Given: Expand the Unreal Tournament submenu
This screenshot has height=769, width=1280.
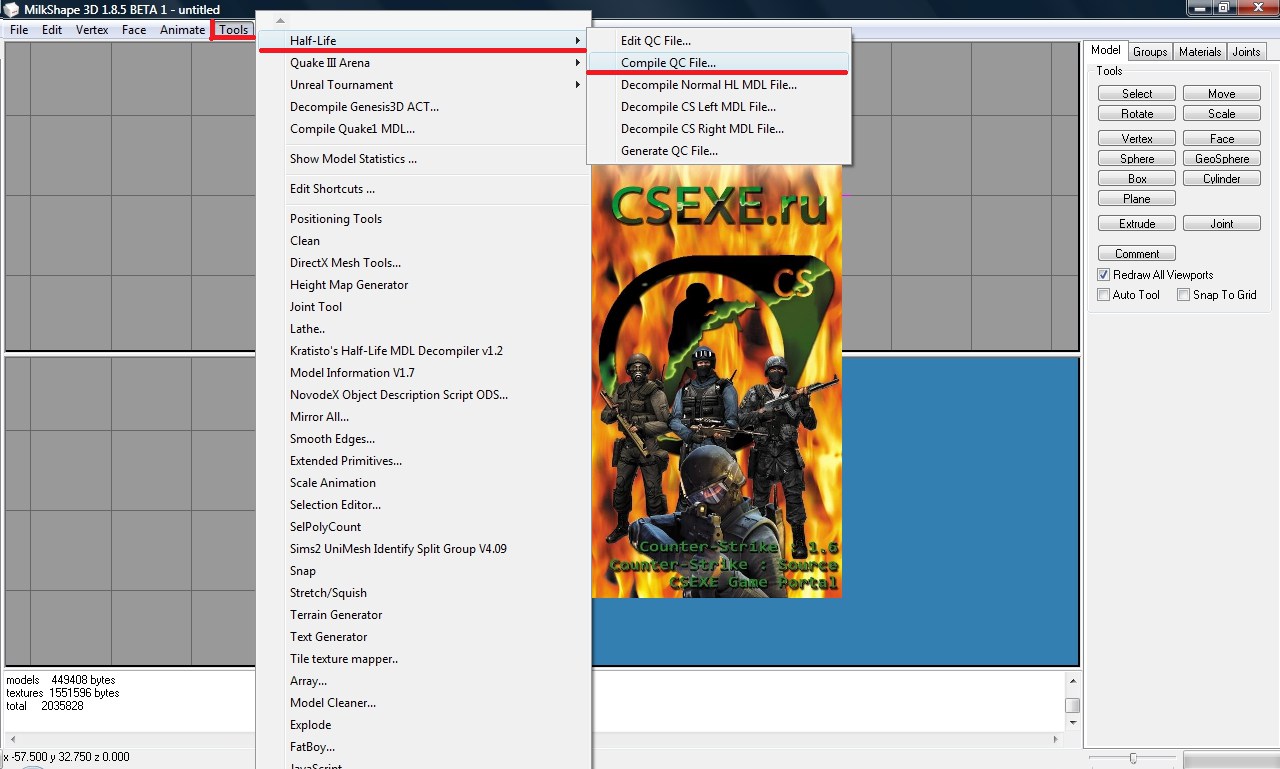Looking at the screenshot, I should [x=423, y=85].
